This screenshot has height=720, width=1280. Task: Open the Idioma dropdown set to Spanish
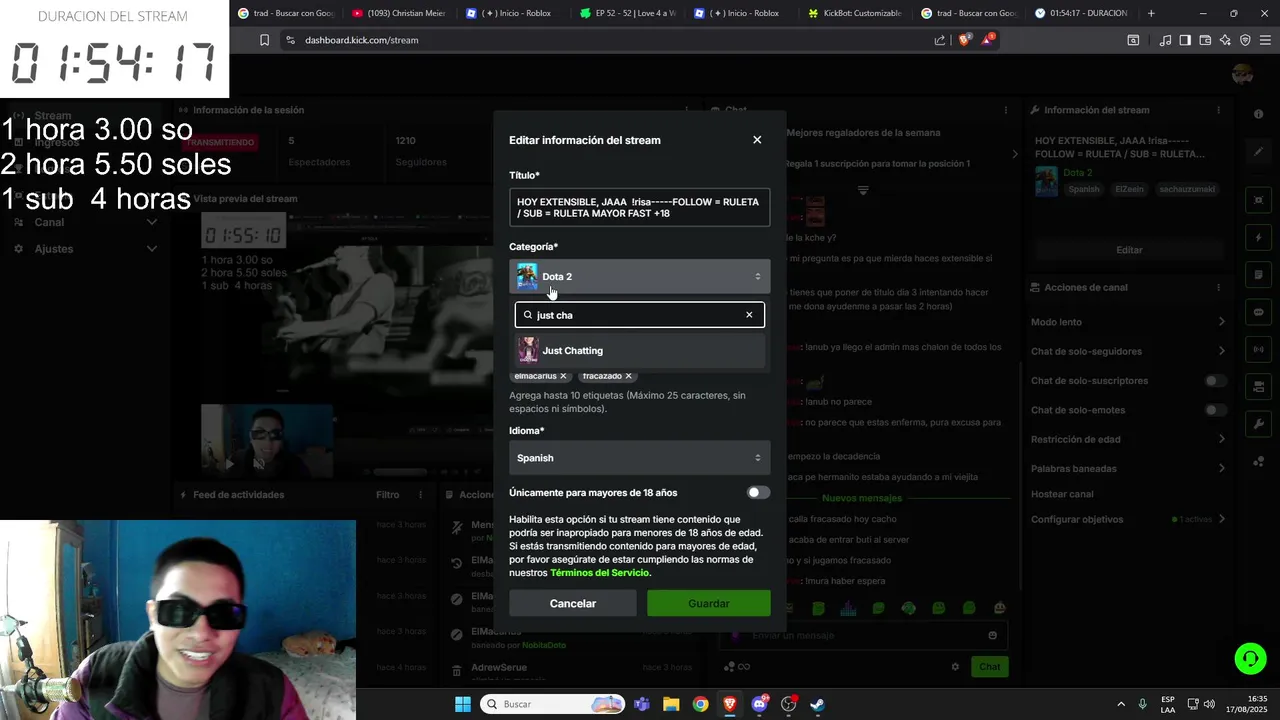click(x=639, y=458)
